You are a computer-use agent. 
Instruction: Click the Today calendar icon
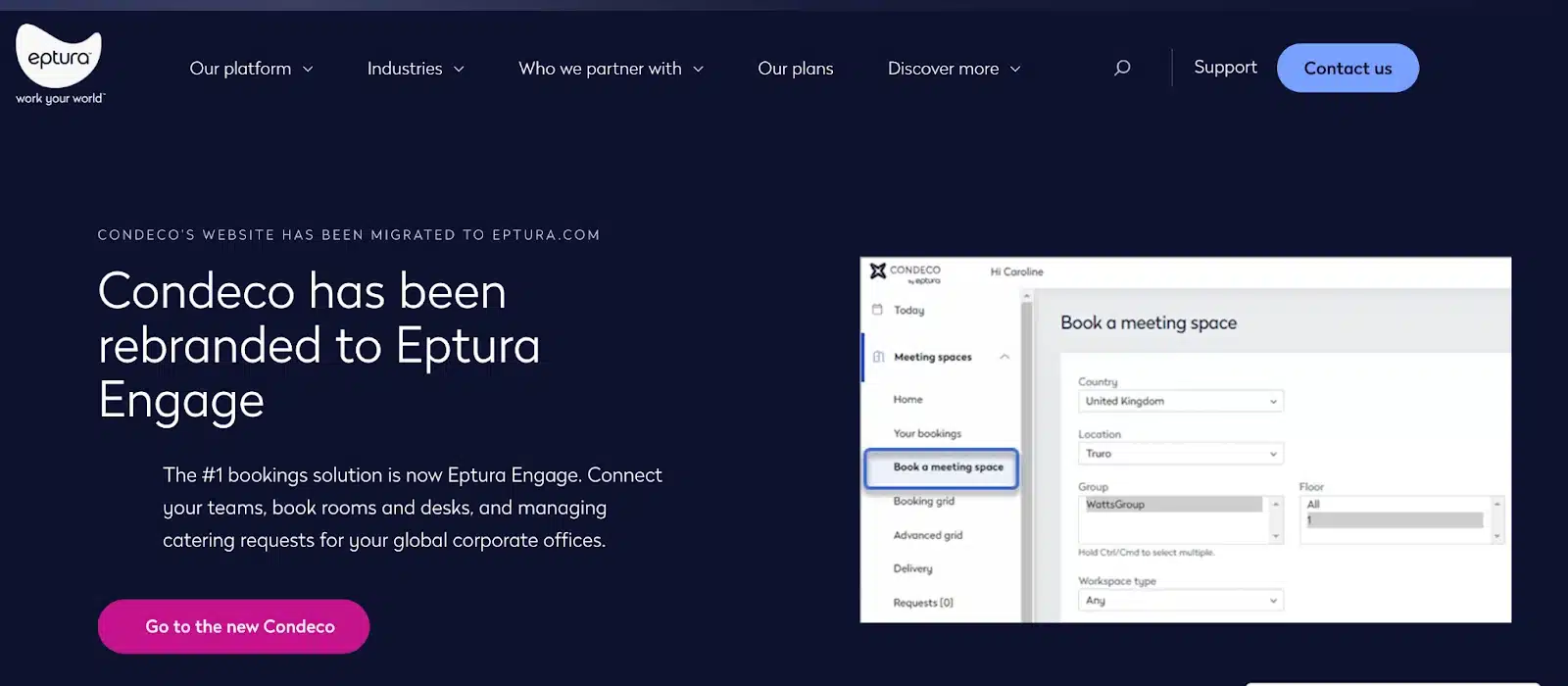tap(877, 310)
